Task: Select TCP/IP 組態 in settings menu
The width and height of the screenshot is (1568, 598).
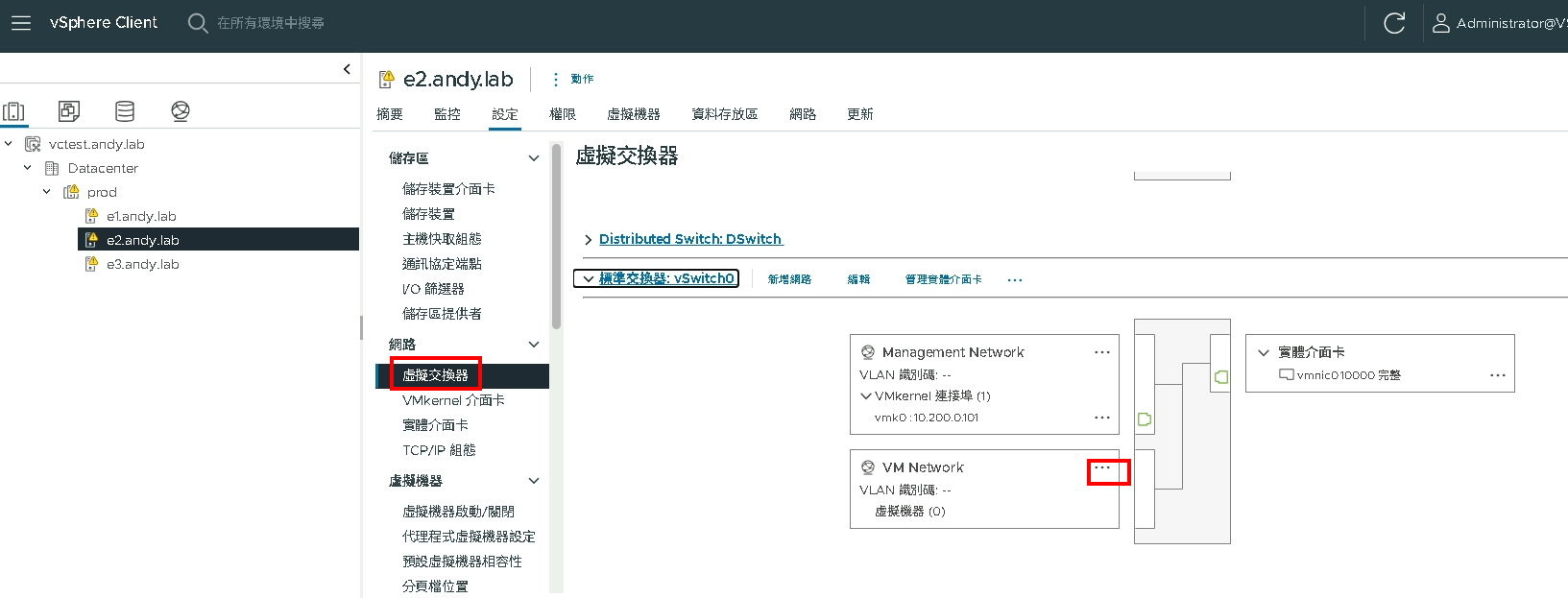Action: [x=439, y=450]
